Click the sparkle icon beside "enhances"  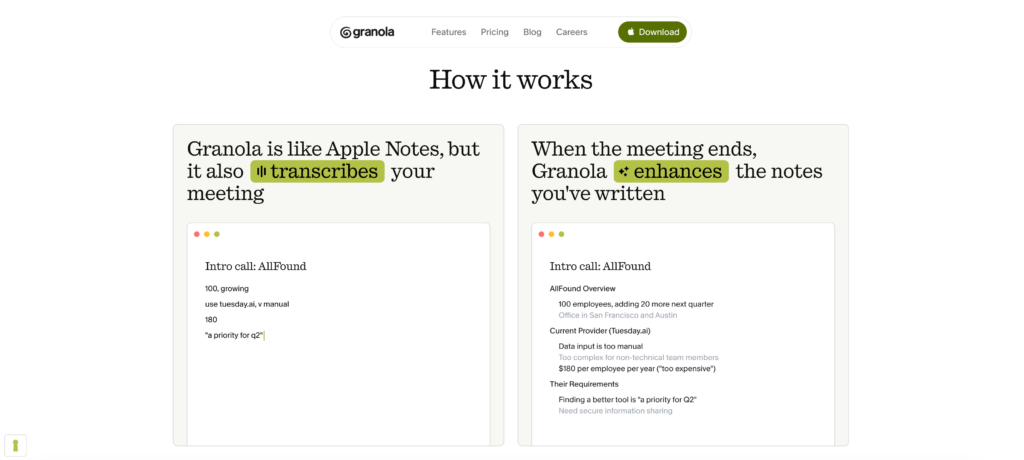coord(624,172)
